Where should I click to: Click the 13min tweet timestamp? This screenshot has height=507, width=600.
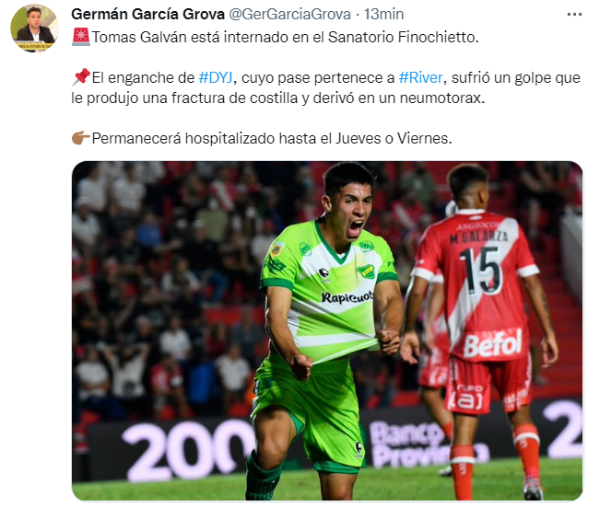point(384,14)
